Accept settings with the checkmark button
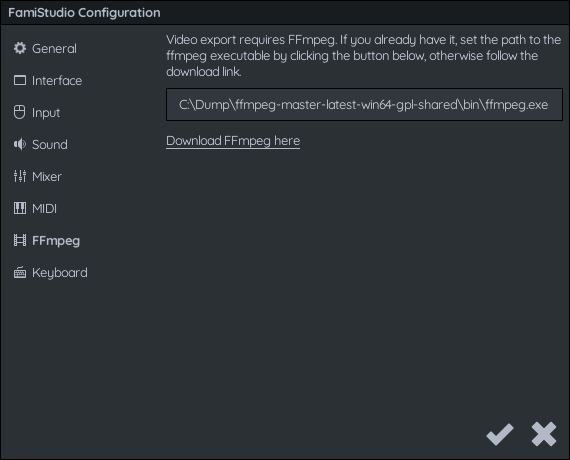Image resolution: width=570 pixels, height=460 pixels. [500, 434]
